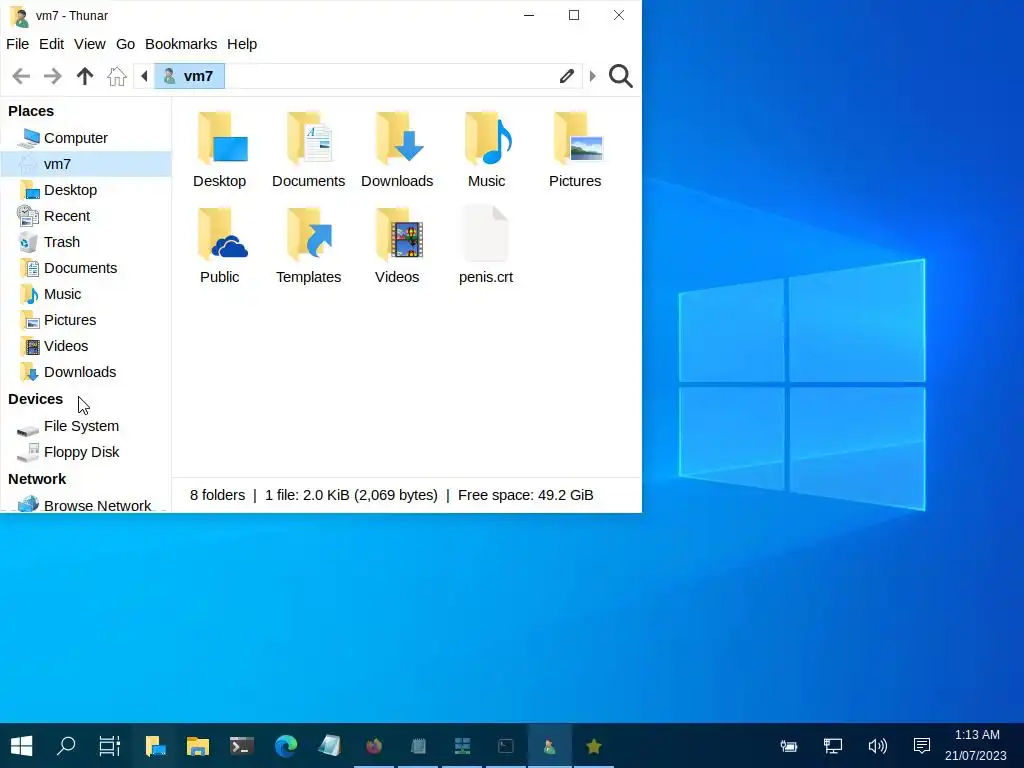Click the status bar free space text
This screenshot has height=768, width=1024.
[526, 495]
